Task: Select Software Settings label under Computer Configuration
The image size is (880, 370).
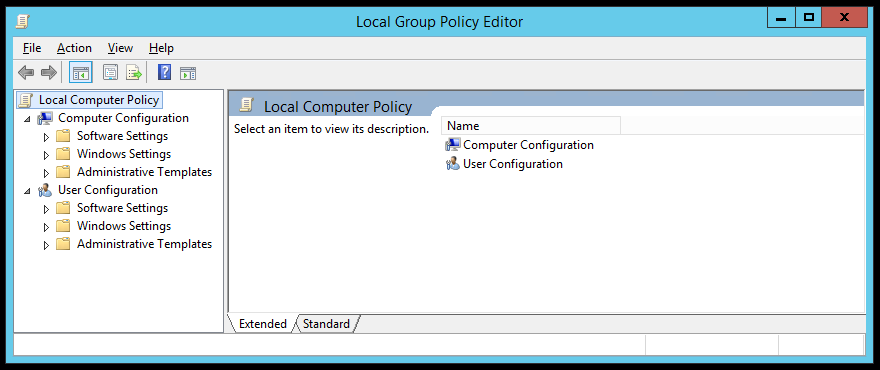Action: point(122,136)
